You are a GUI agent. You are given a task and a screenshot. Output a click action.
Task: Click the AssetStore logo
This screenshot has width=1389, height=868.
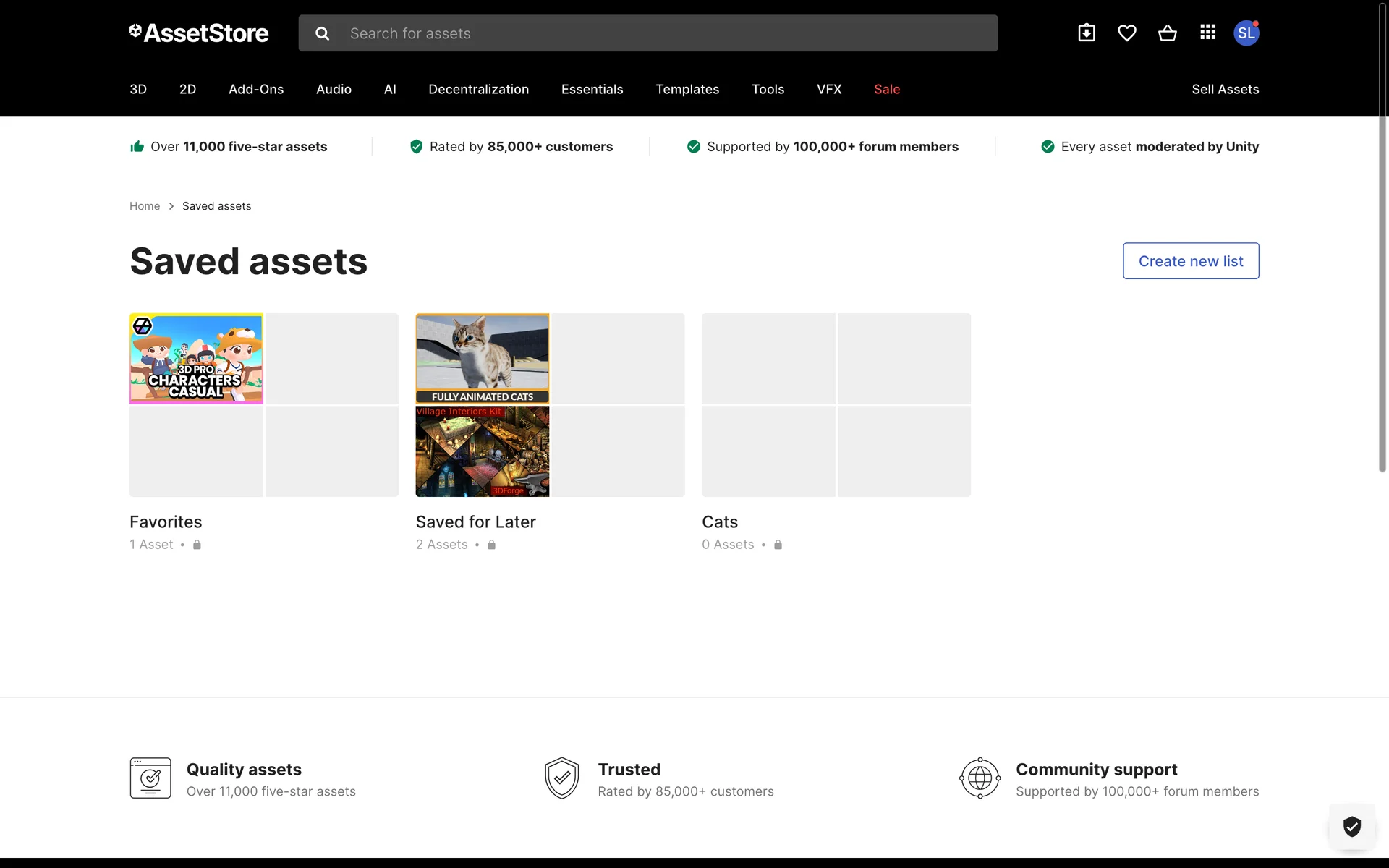point(199,33)
